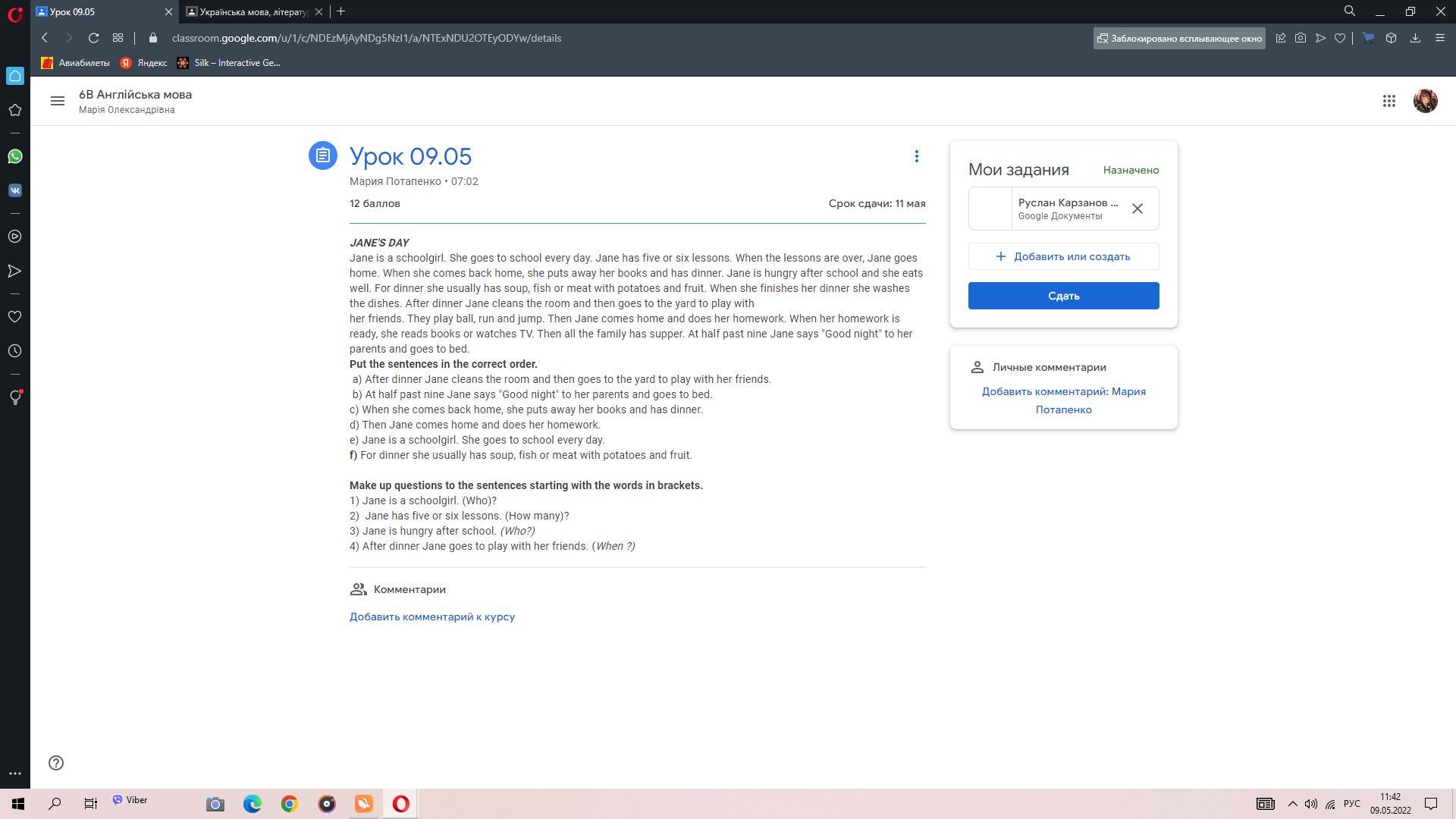Open the Google apps grid

[1389, 101]
